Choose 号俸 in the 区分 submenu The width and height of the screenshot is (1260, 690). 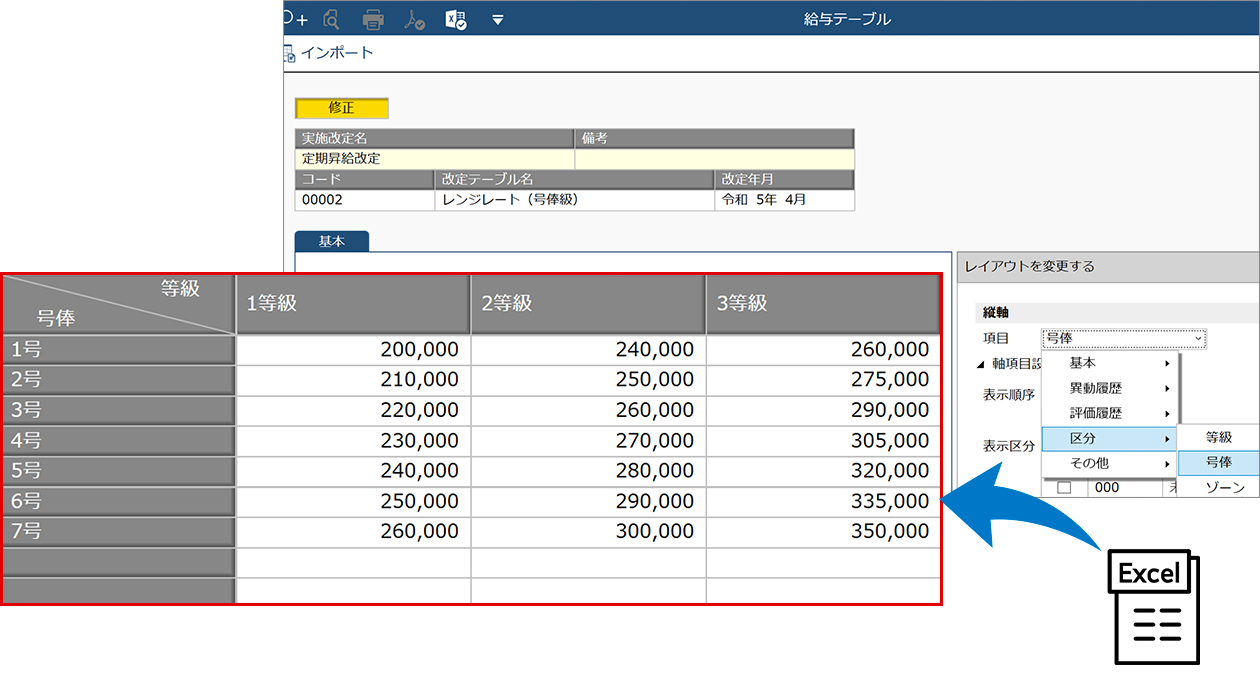(1219, 462)
